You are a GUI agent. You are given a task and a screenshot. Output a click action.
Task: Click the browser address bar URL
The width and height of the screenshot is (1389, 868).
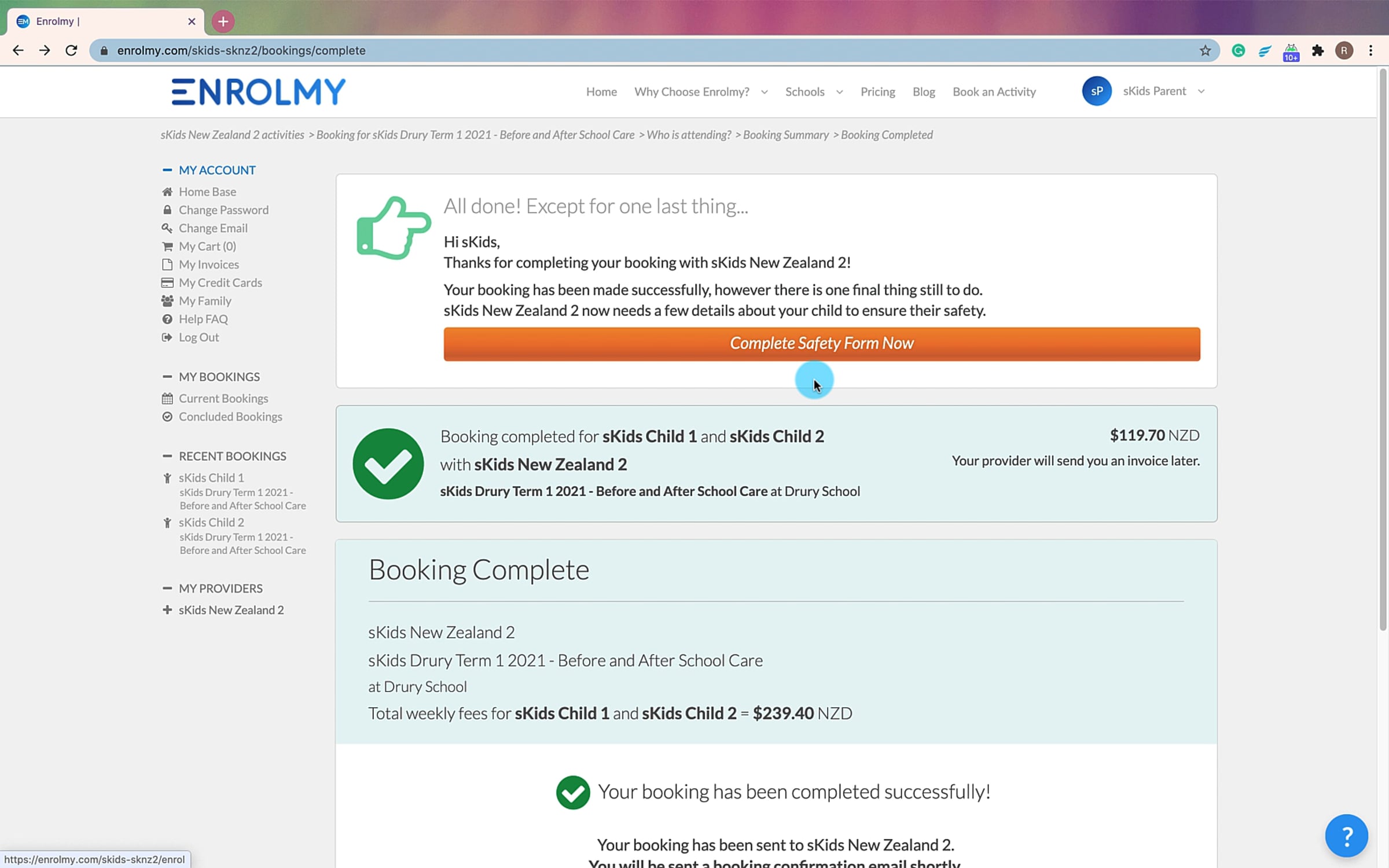[241, 50]
